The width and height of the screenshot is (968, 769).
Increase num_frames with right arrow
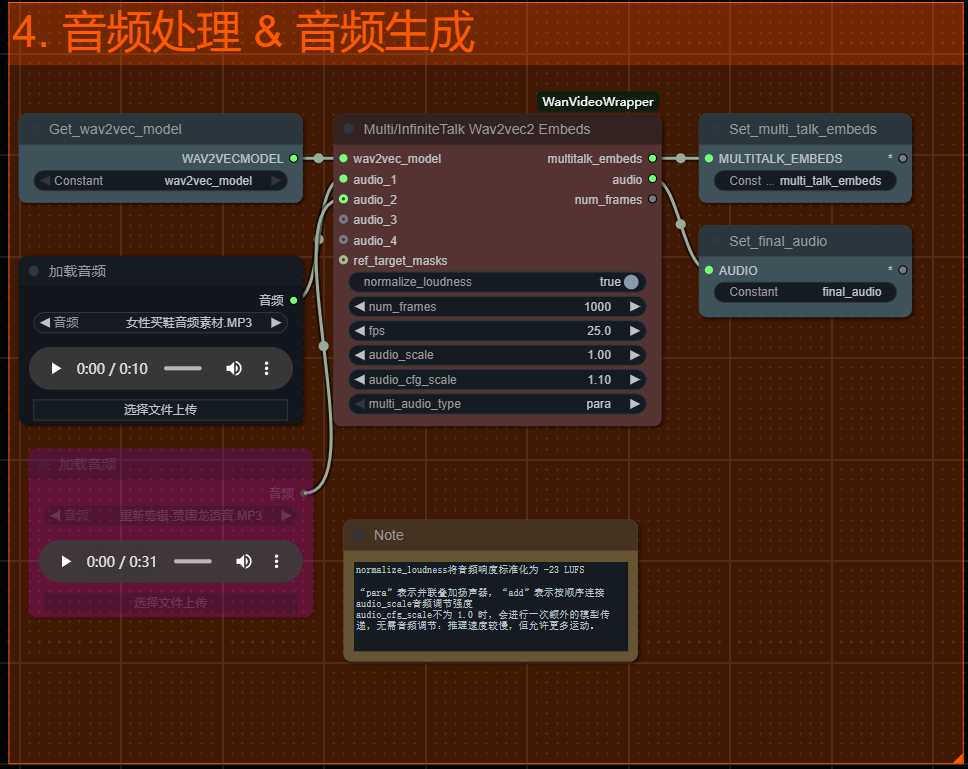tap(634, 307)
